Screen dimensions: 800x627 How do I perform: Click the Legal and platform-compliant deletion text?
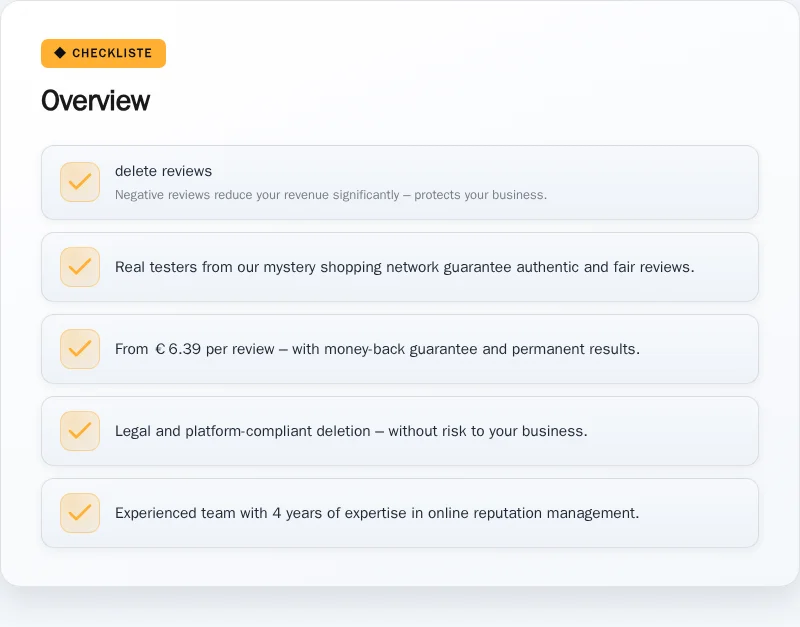click(x=351, y=431)
